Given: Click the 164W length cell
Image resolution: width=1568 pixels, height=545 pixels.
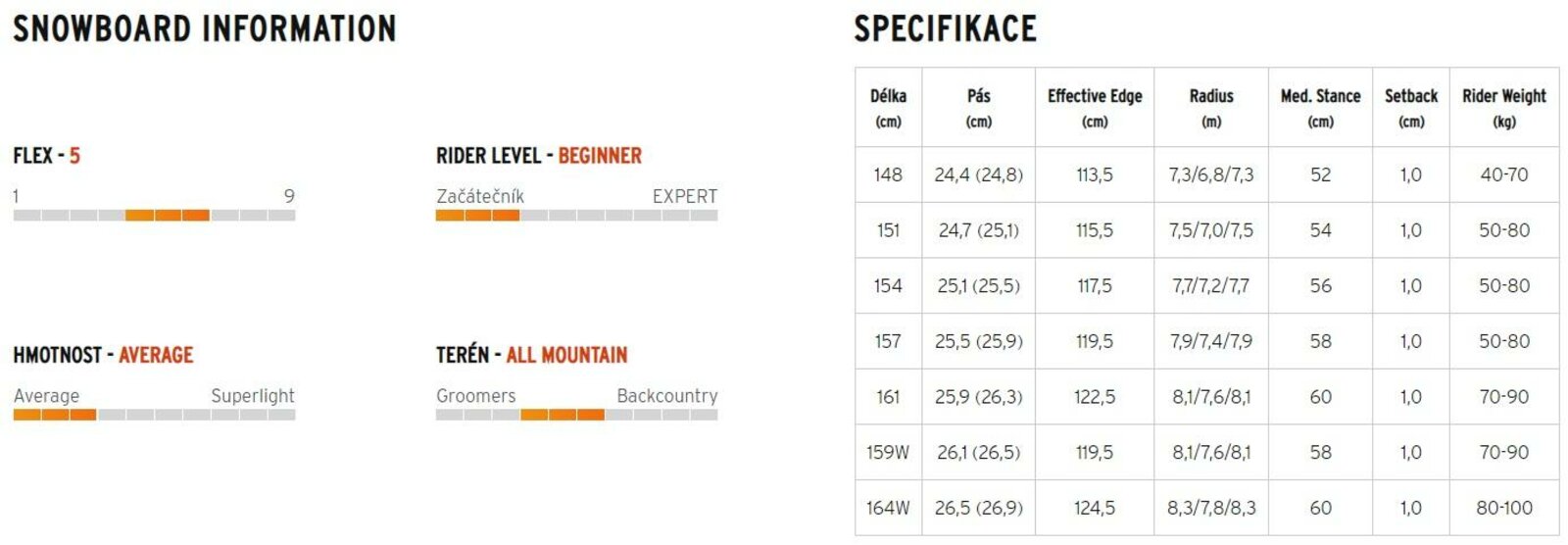Looking at the screenshot, I should click(x=888, y=508).
